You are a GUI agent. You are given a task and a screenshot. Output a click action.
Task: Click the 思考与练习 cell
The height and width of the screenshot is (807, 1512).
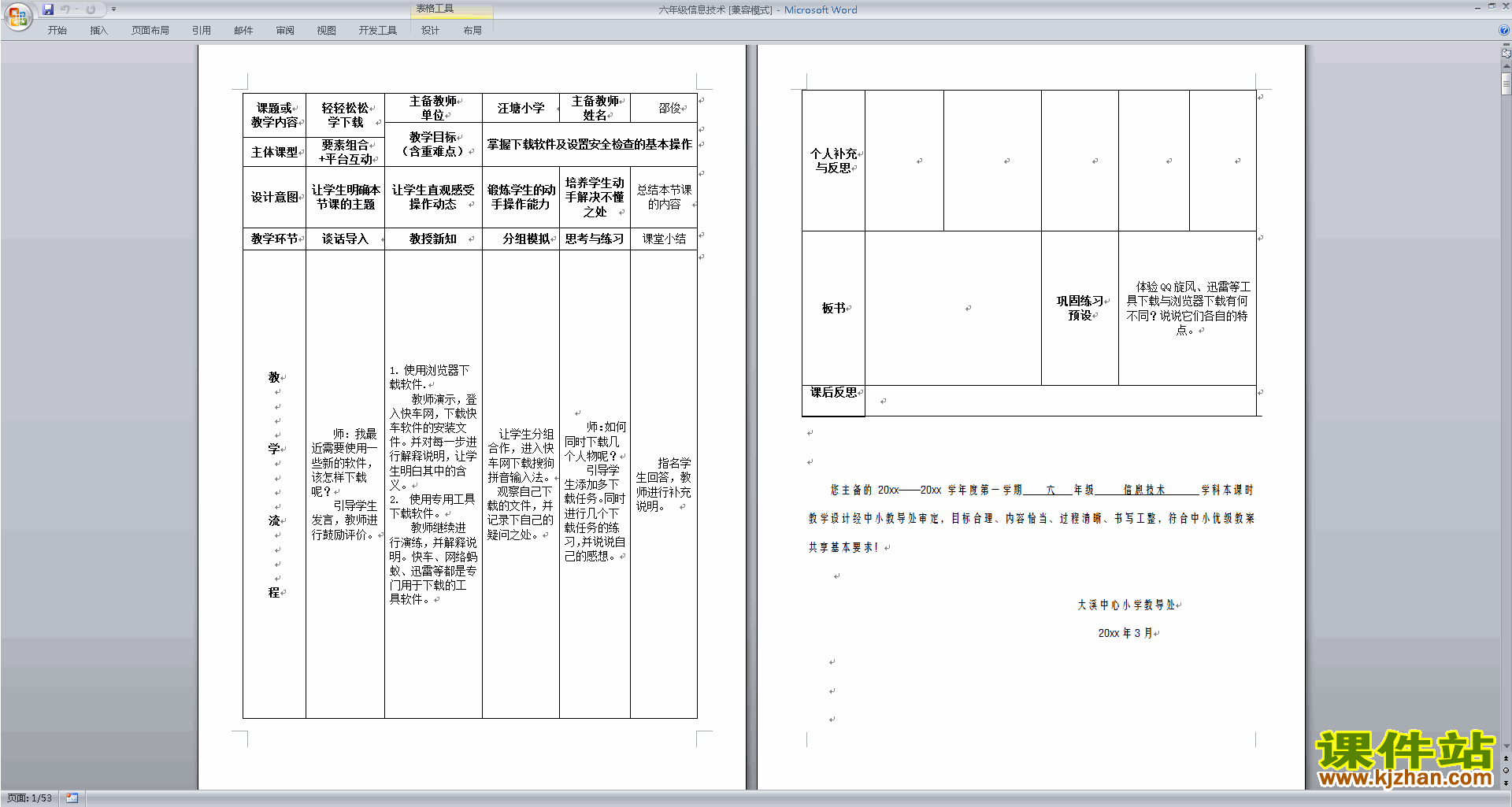tap(595, 239)
